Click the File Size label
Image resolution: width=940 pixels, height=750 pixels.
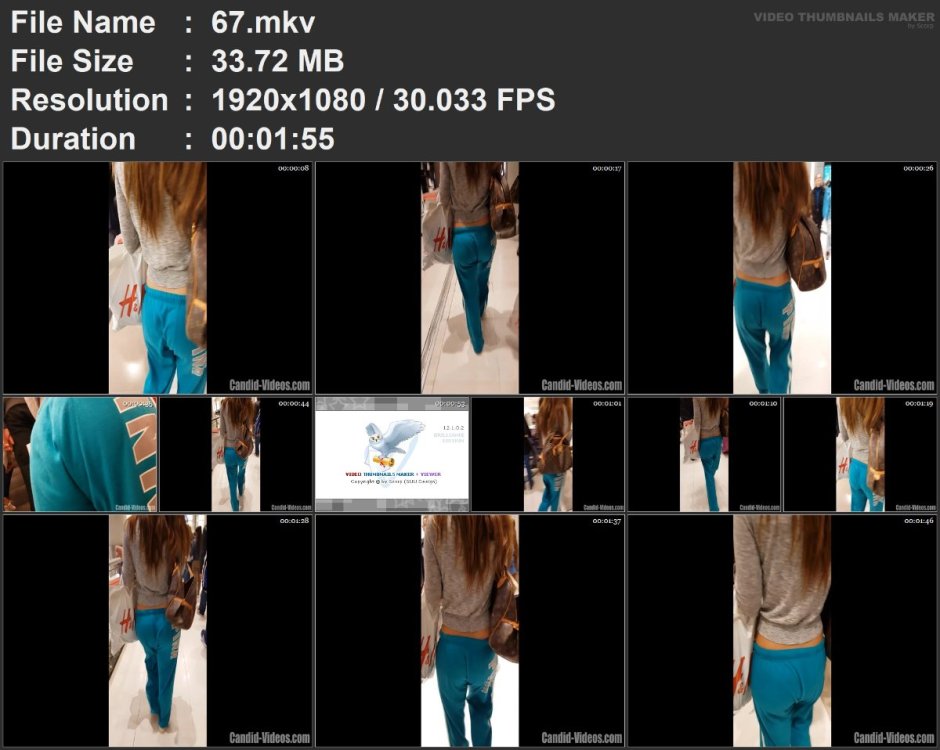pyautogui.click(x=72, y=61)
